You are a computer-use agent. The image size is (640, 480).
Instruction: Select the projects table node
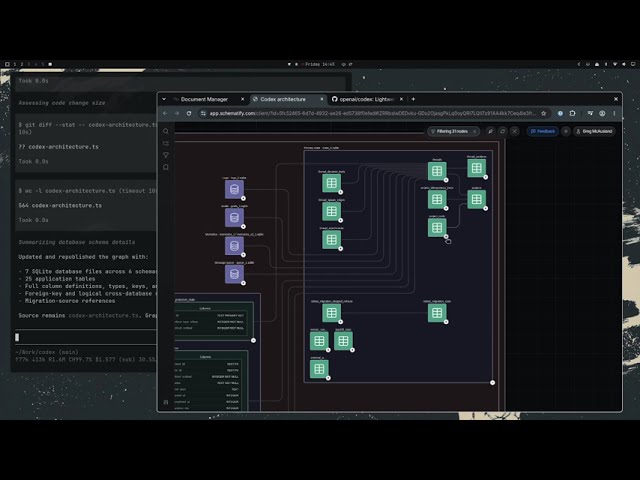[476, 199]
